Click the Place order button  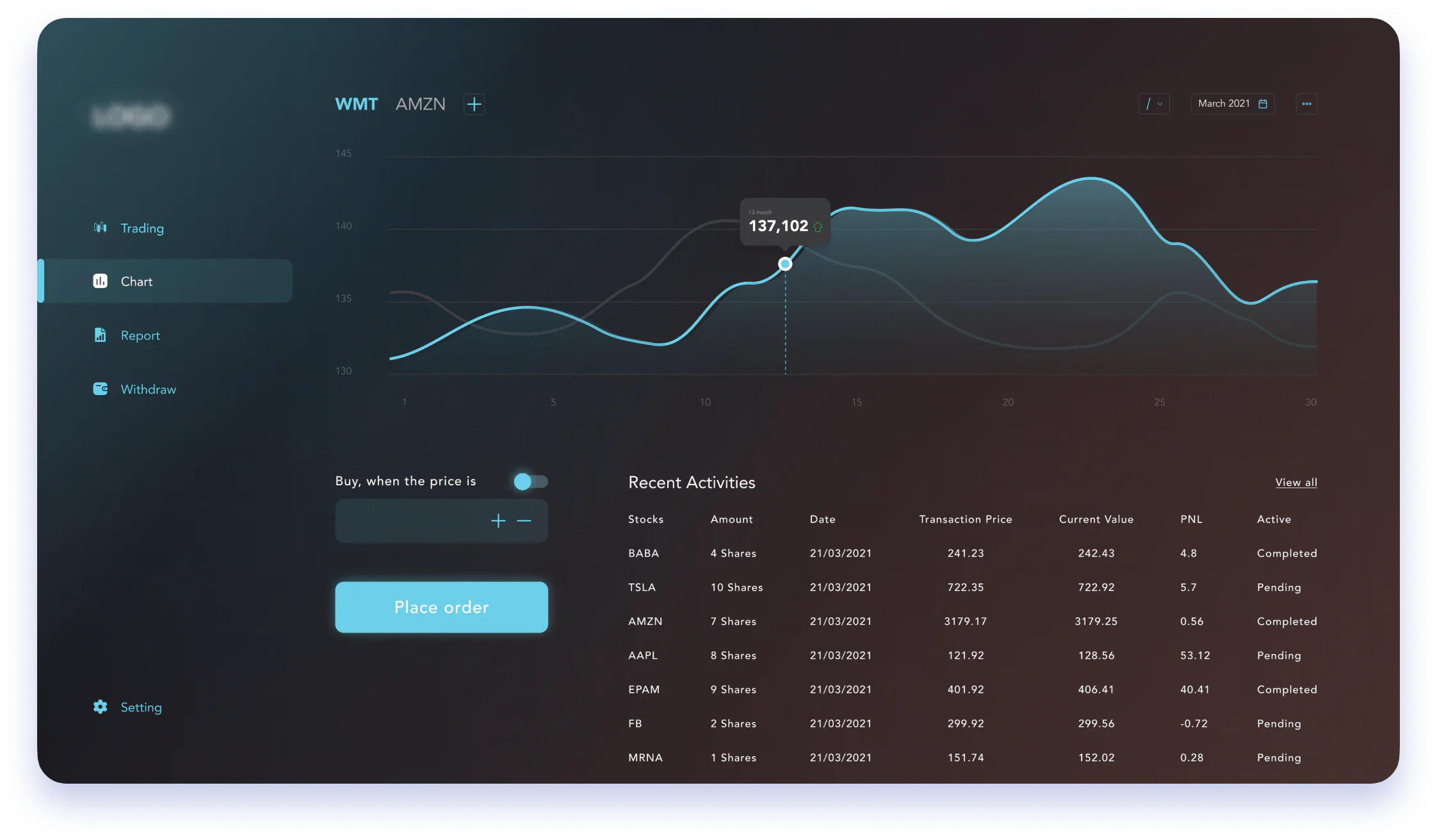pyautogui.click(x=441, y=607)
